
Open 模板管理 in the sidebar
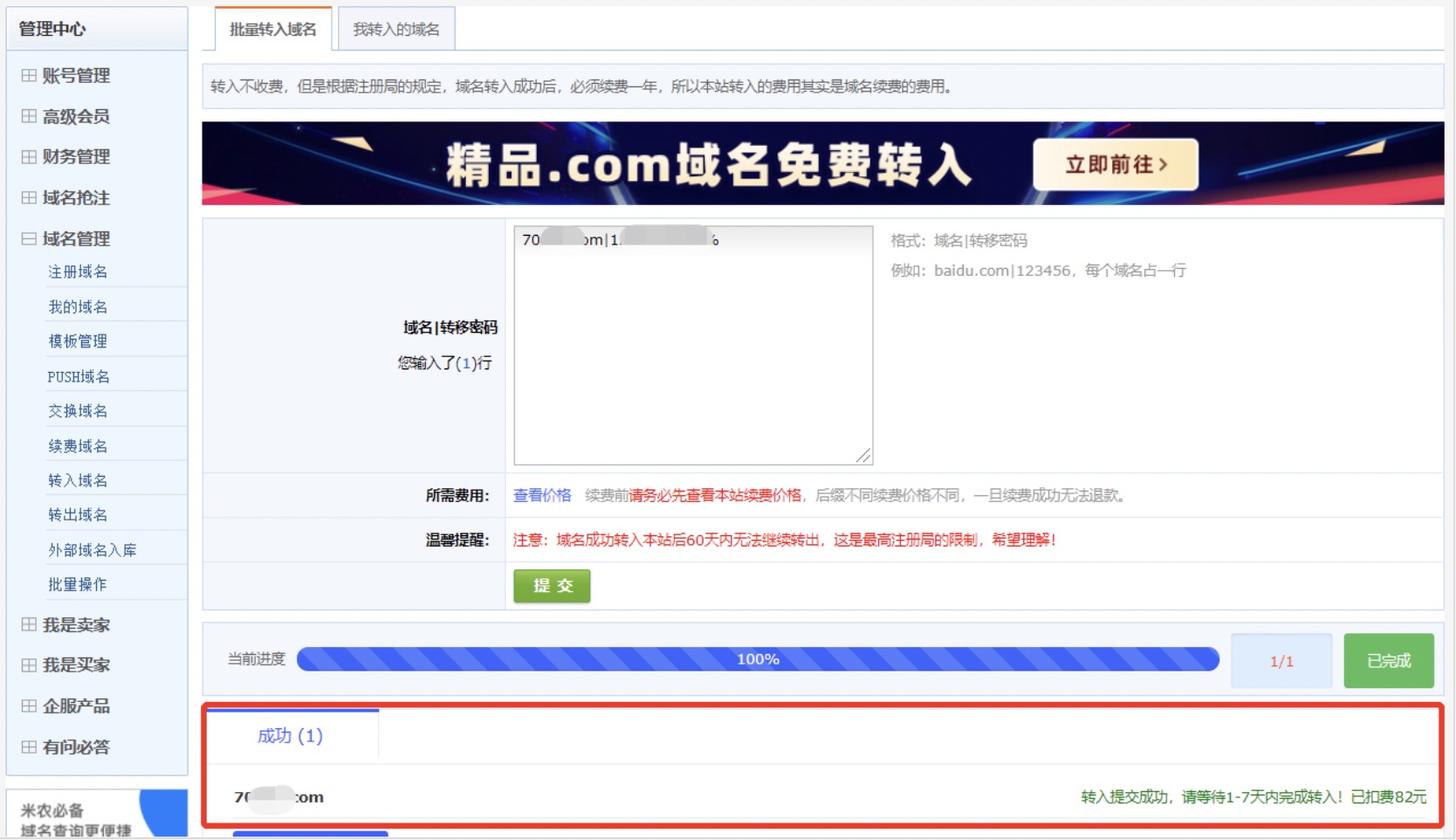click(x=78, y=341)
